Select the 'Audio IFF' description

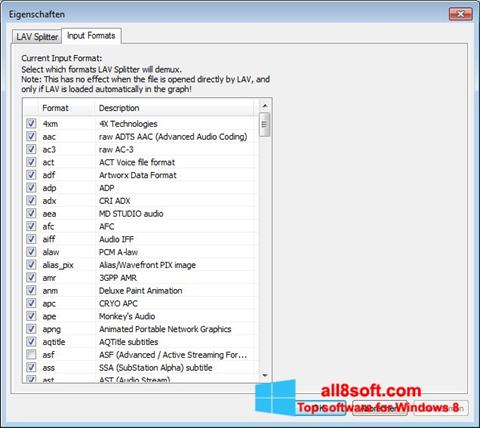[116, 239]
